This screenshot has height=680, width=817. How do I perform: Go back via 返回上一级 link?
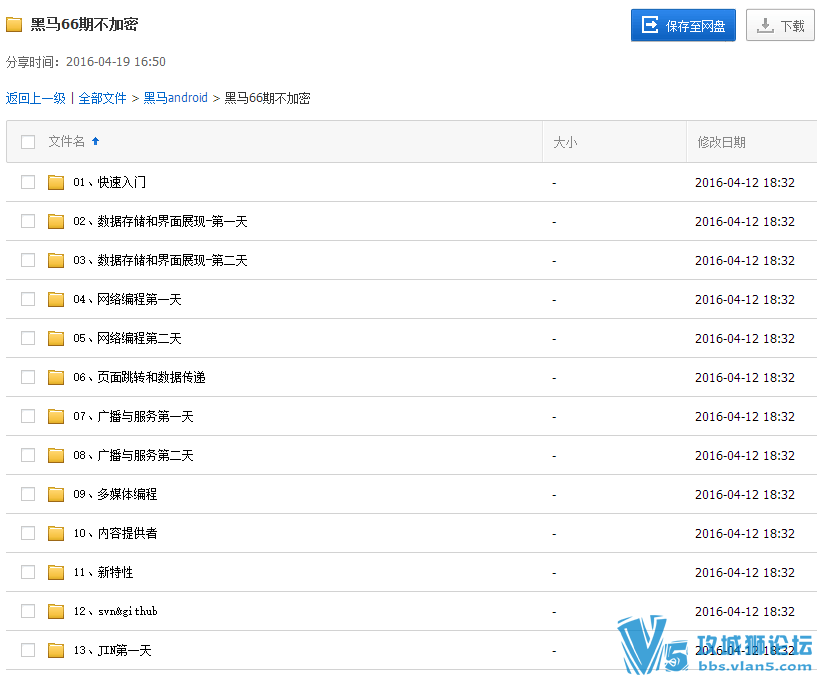(35, 98)
